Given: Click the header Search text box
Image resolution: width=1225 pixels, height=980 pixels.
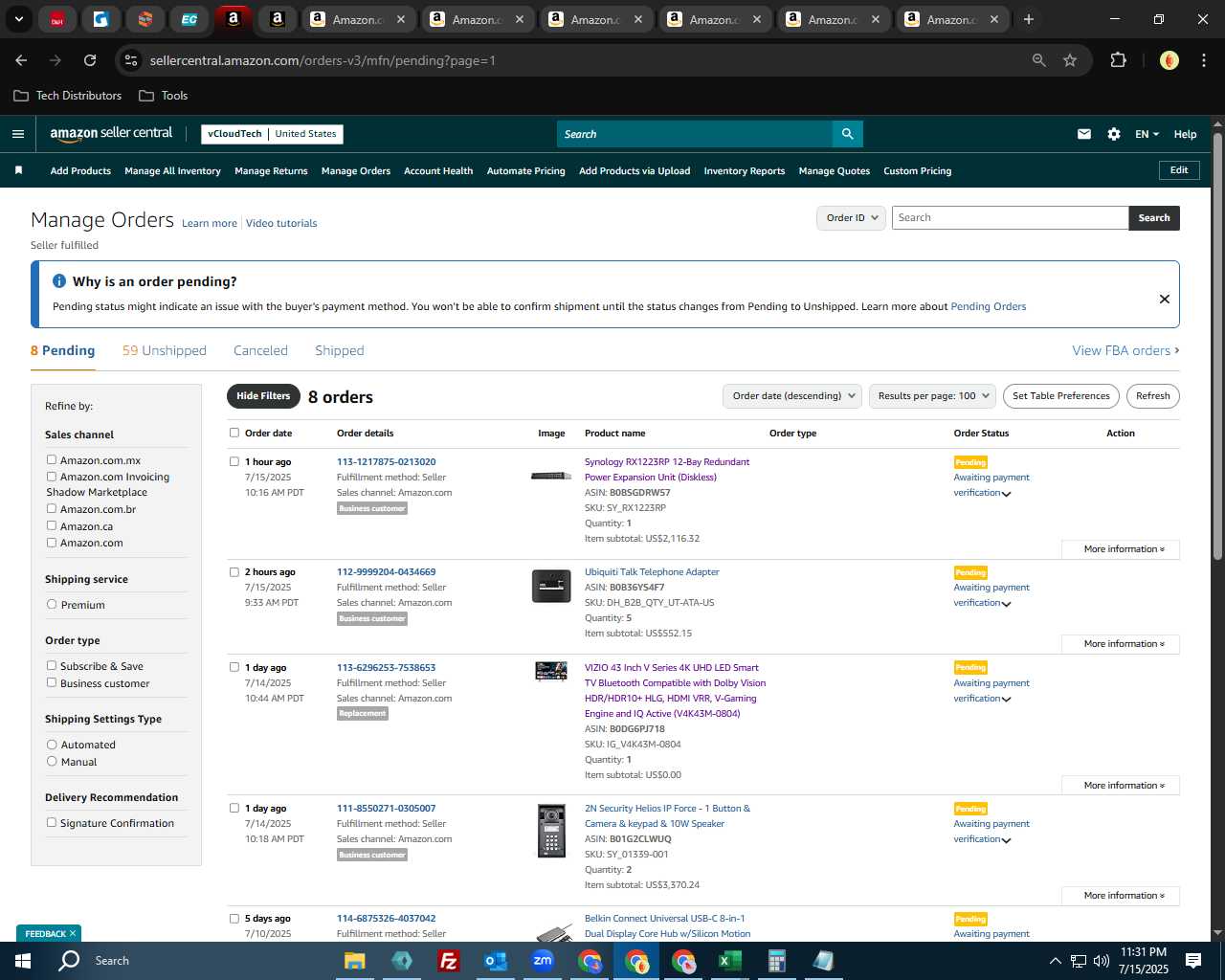Looking at the screenshot, I should tap(694, 134).
